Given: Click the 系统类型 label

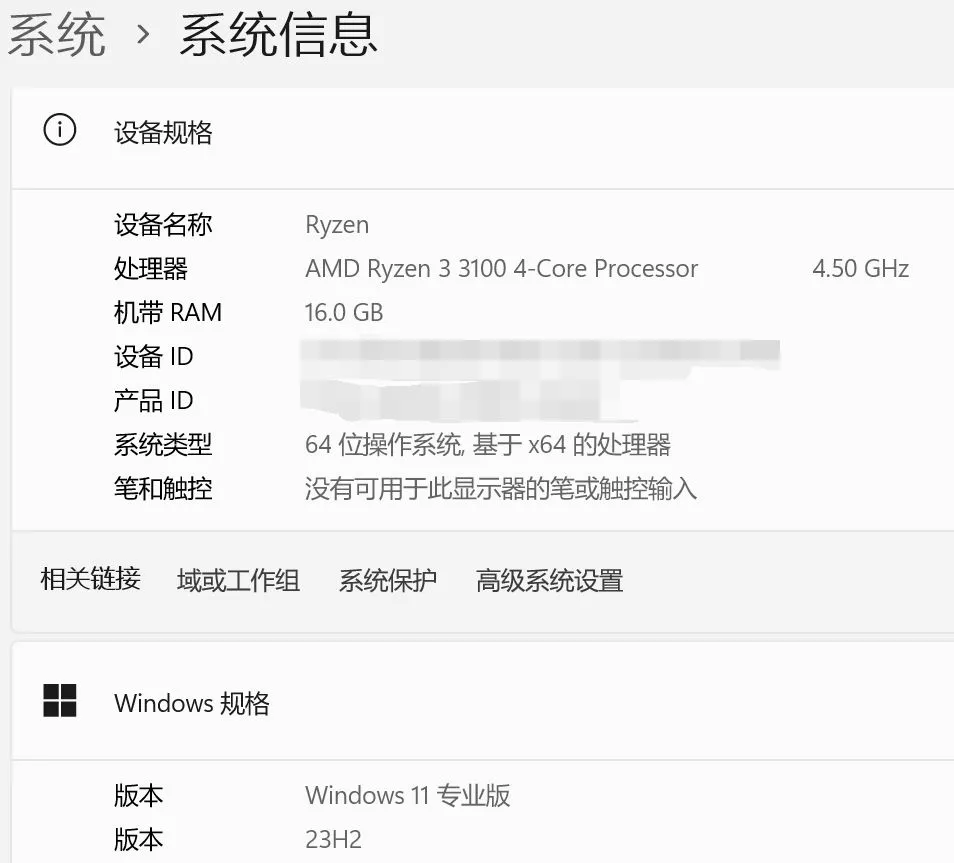Looking at the screenshot, I should click(163, 444).
